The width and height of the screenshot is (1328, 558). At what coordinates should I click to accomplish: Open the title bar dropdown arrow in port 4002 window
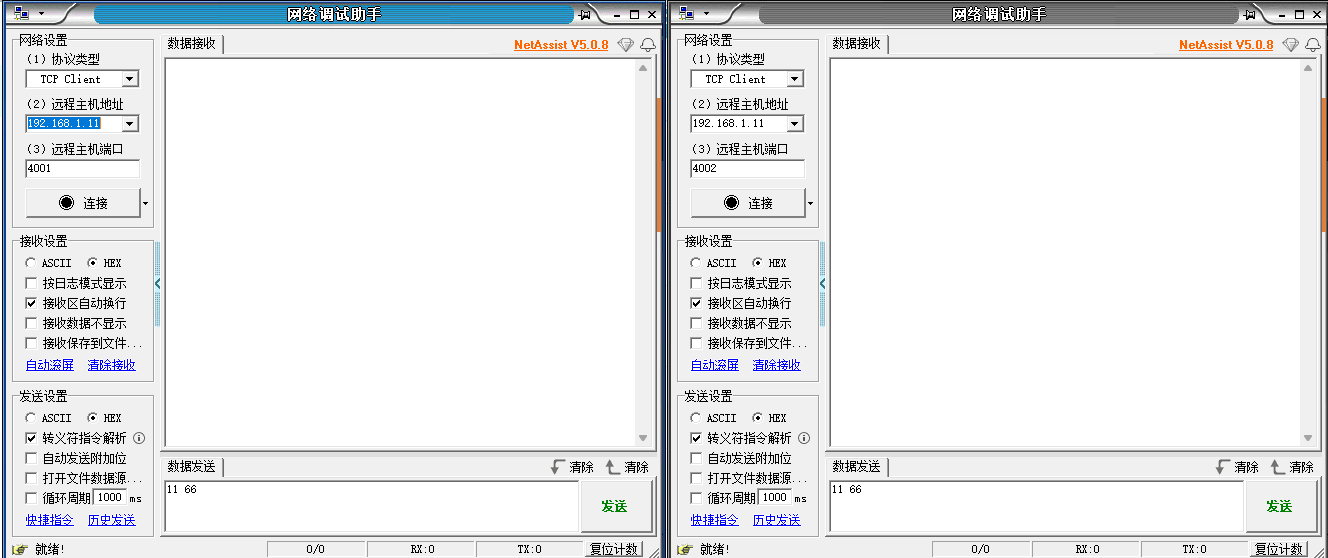coord(706,14)
